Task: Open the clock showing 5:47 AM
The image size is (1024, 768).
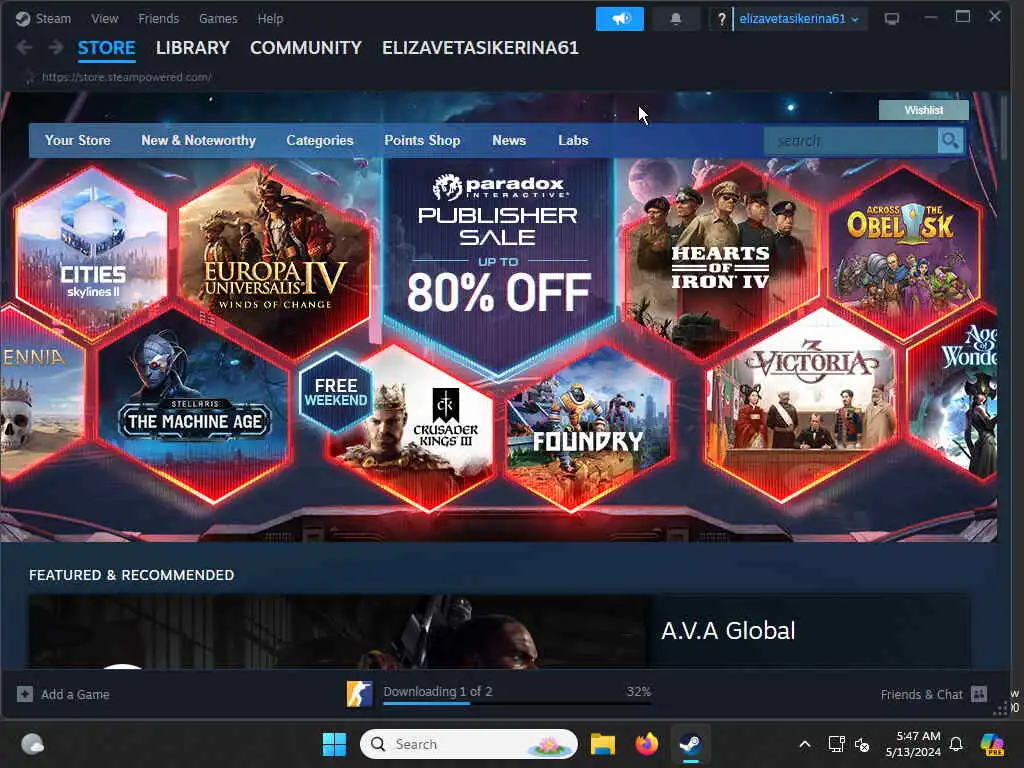Action: pos(913,744)
